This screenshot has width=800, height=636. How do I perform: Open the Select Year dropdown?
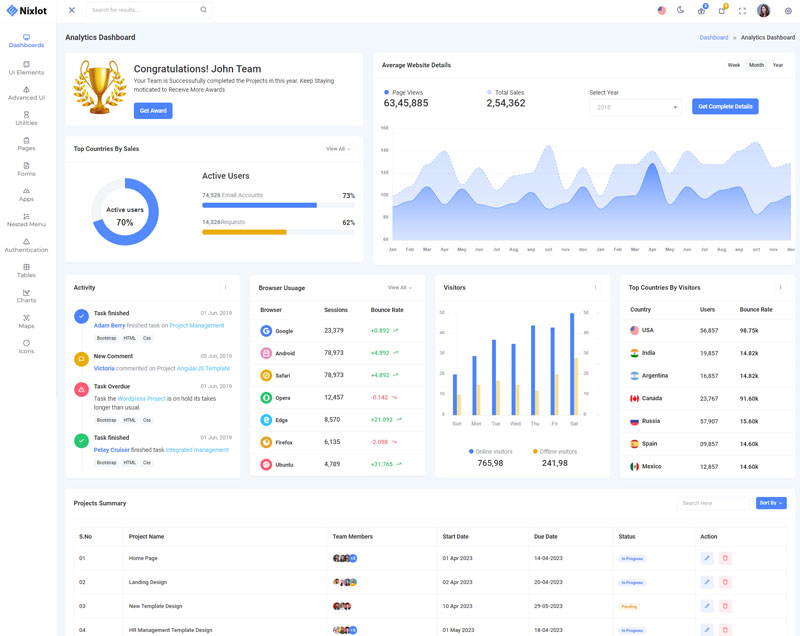click(x=635, y=107)
